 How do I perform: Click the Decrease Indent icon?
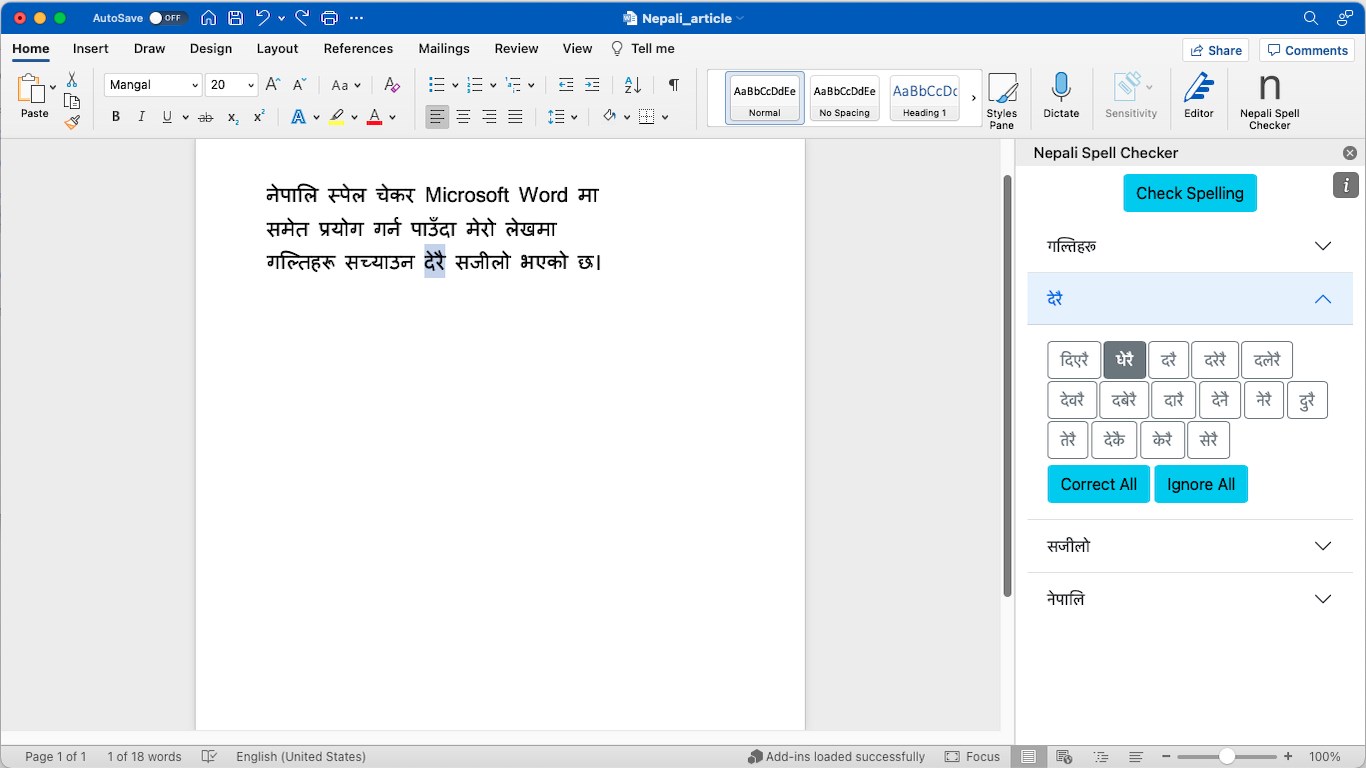566,85
